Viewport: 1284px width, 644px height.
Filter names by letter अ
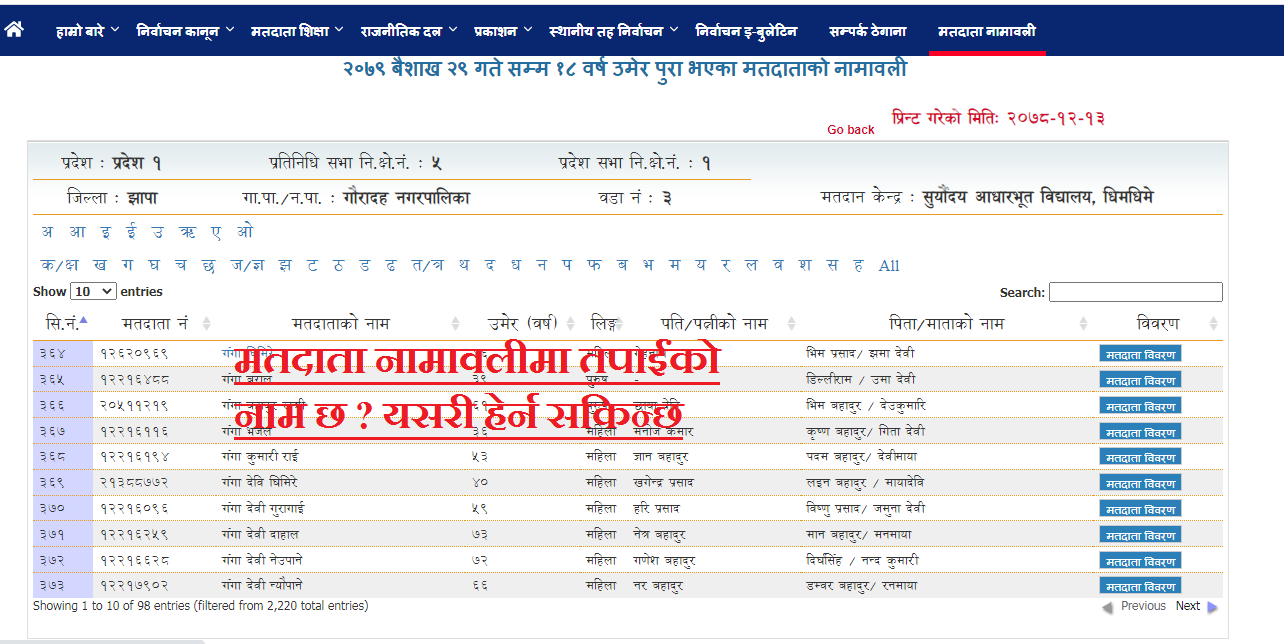[x=47, y=232]
